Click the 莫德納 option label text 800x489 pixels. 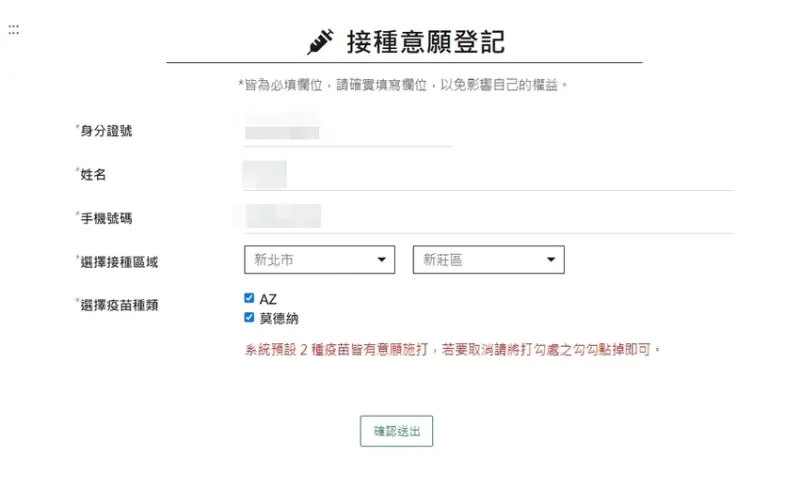click(x=279, y=319)
